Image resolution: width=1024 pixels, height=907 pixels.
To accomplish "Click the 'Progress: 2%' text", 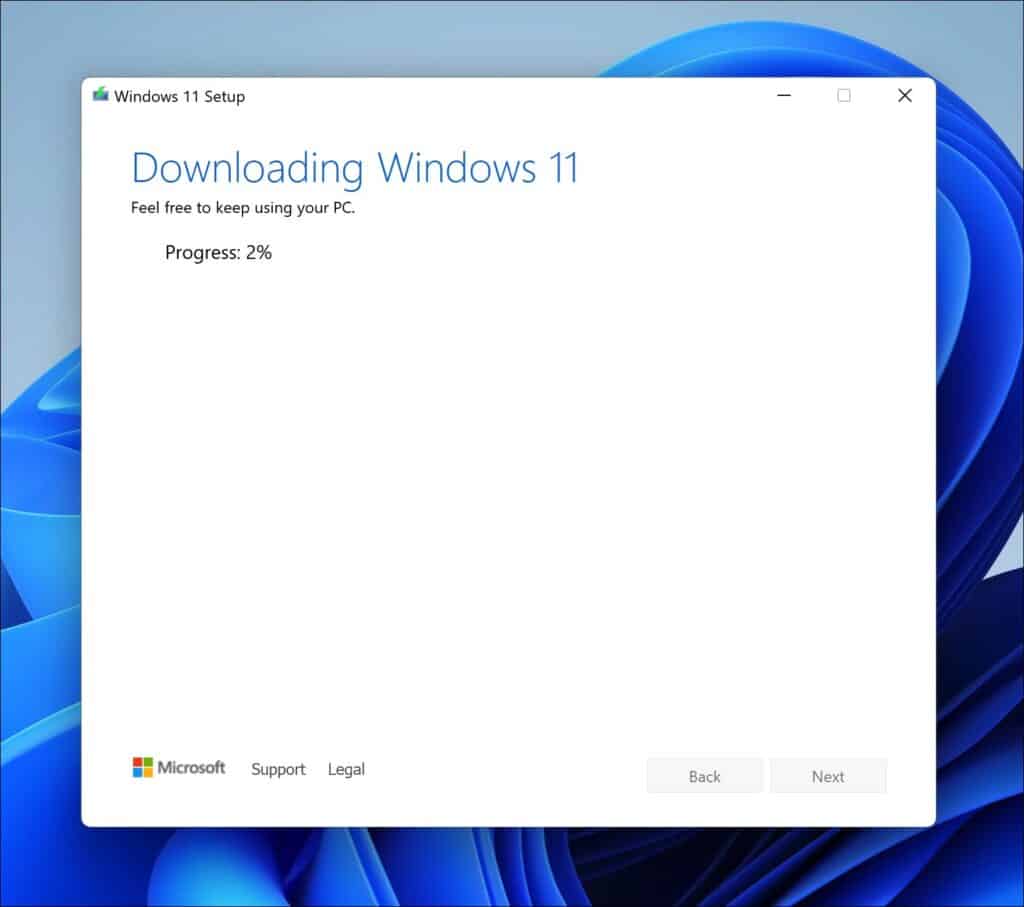I will tap(218, 253).
